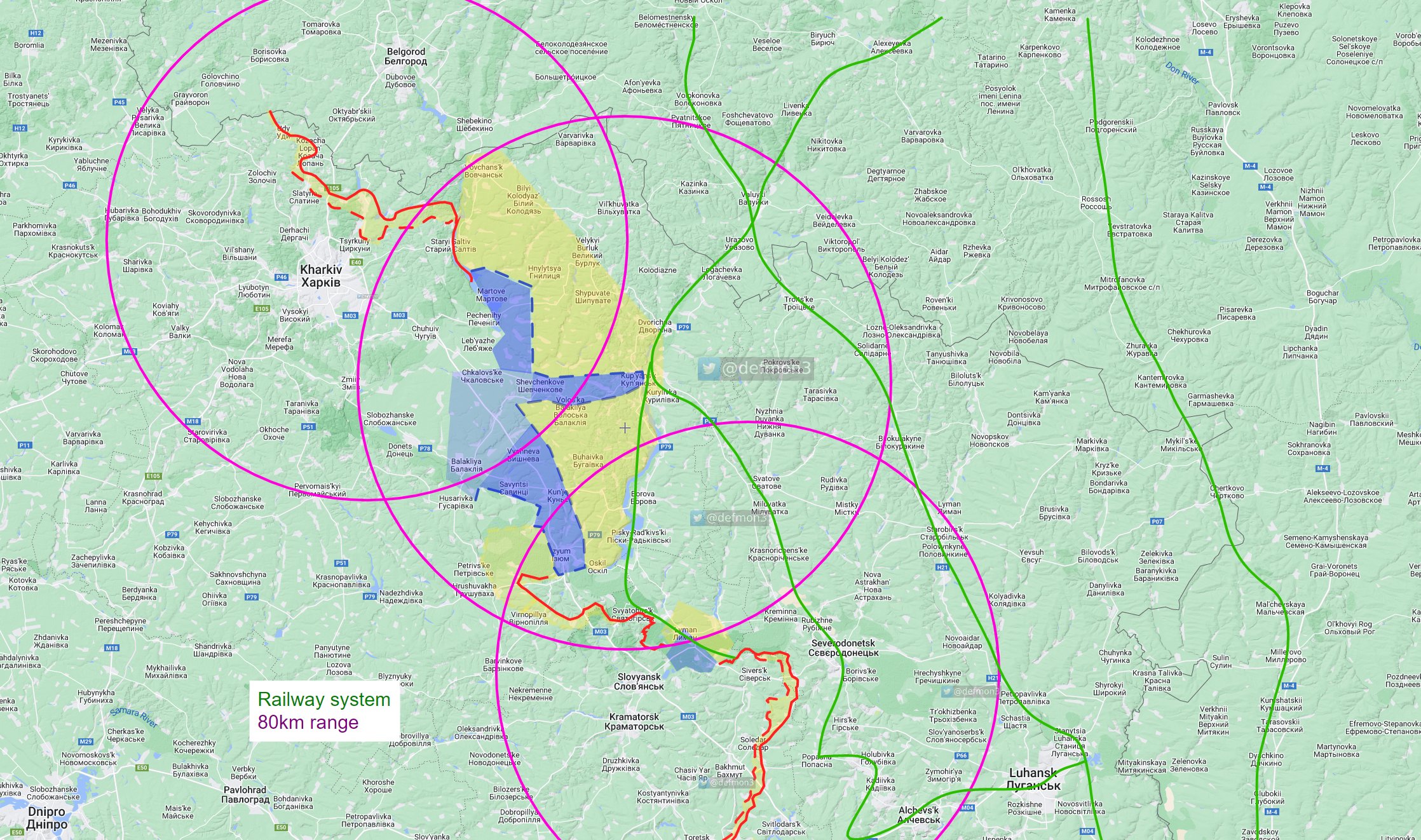Click the Don River label
Viewport: 1421px width, 840px height.
click(1182, 72)
